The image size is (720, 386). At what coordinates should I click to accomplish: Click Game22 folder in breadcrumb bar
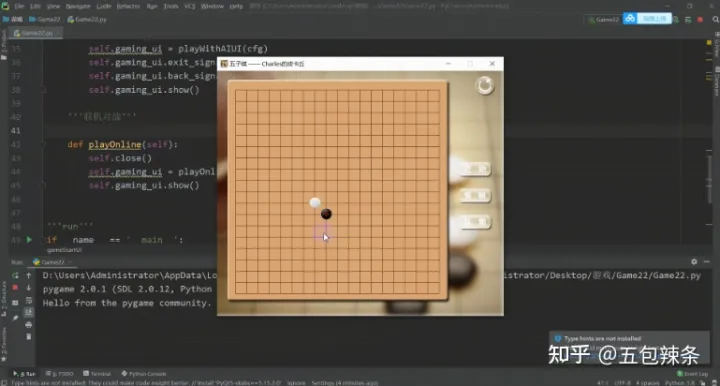click(45, 19)
